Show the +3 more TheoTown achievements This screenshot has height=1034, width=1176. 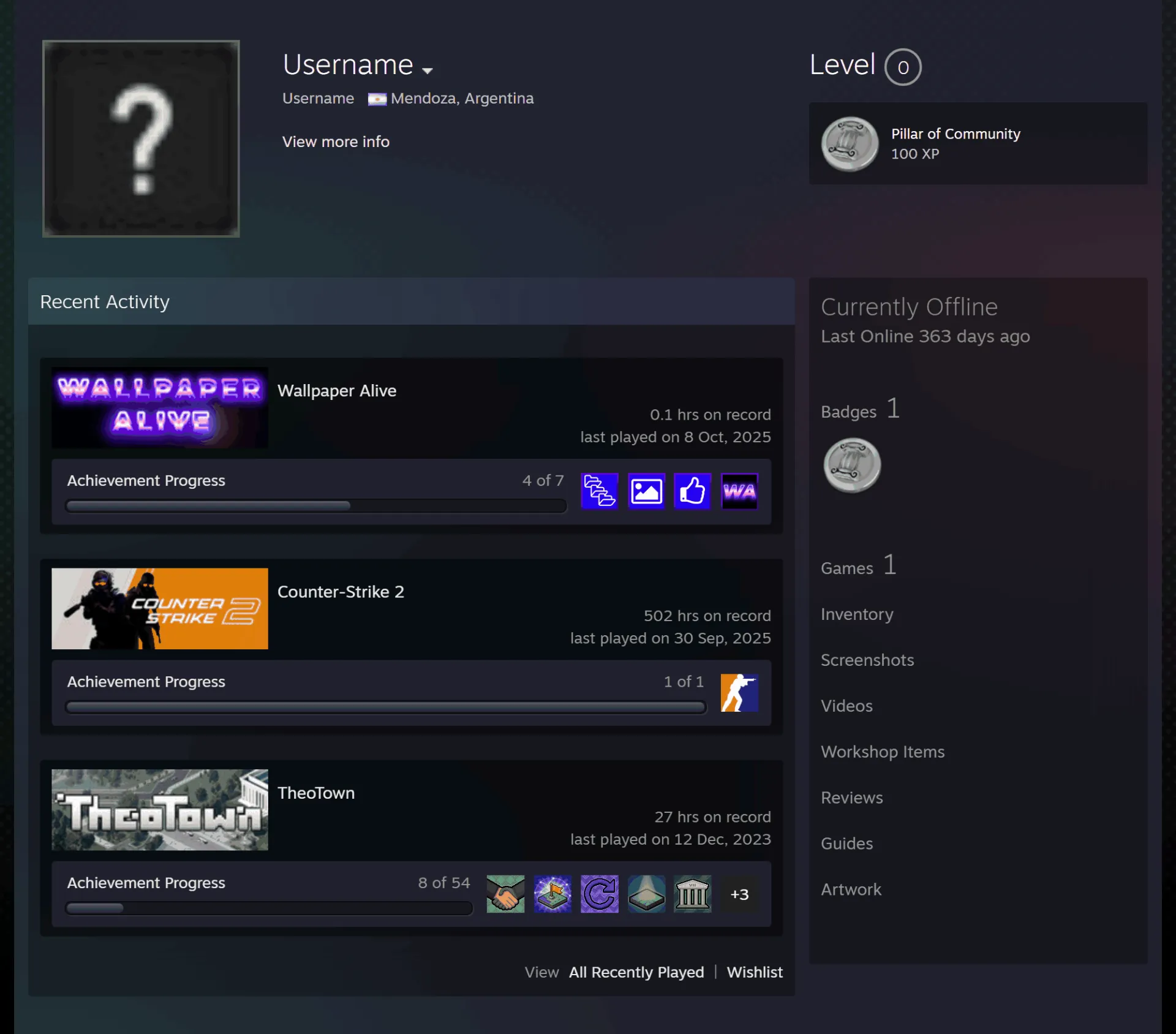coord(739,894)
